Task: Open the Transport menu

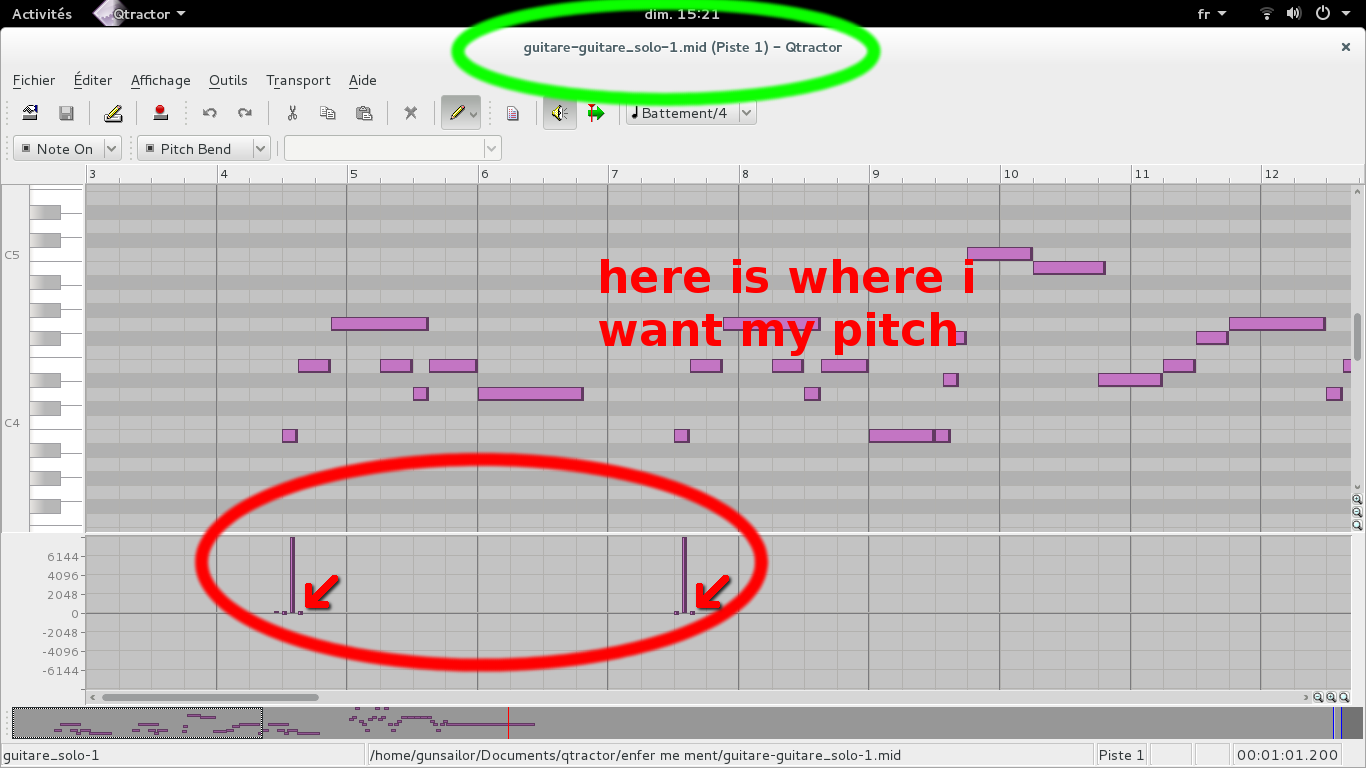Action: pyautogui.click(x=298, y=80)
